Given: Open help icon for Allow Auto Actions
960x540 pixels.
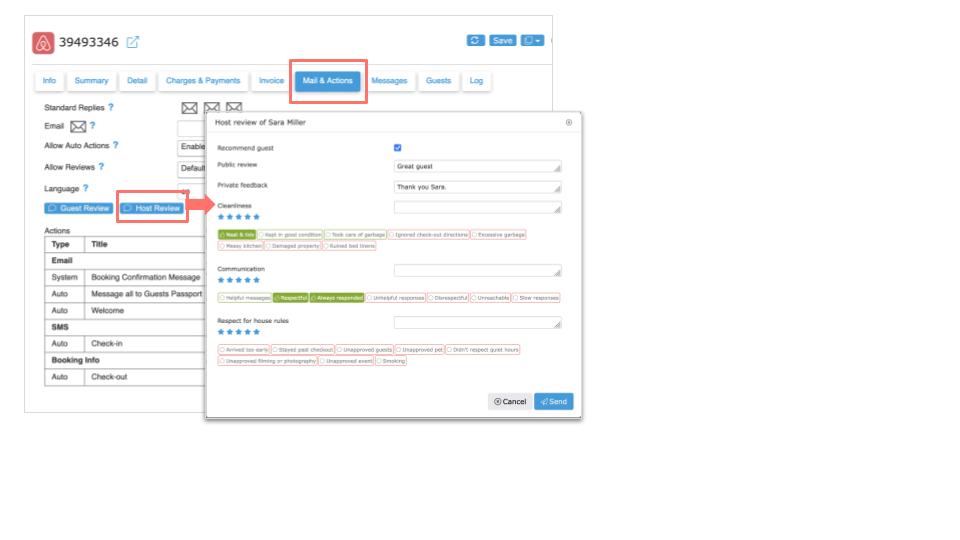Looking at the screenshot, I should click(x=115, y=145).
